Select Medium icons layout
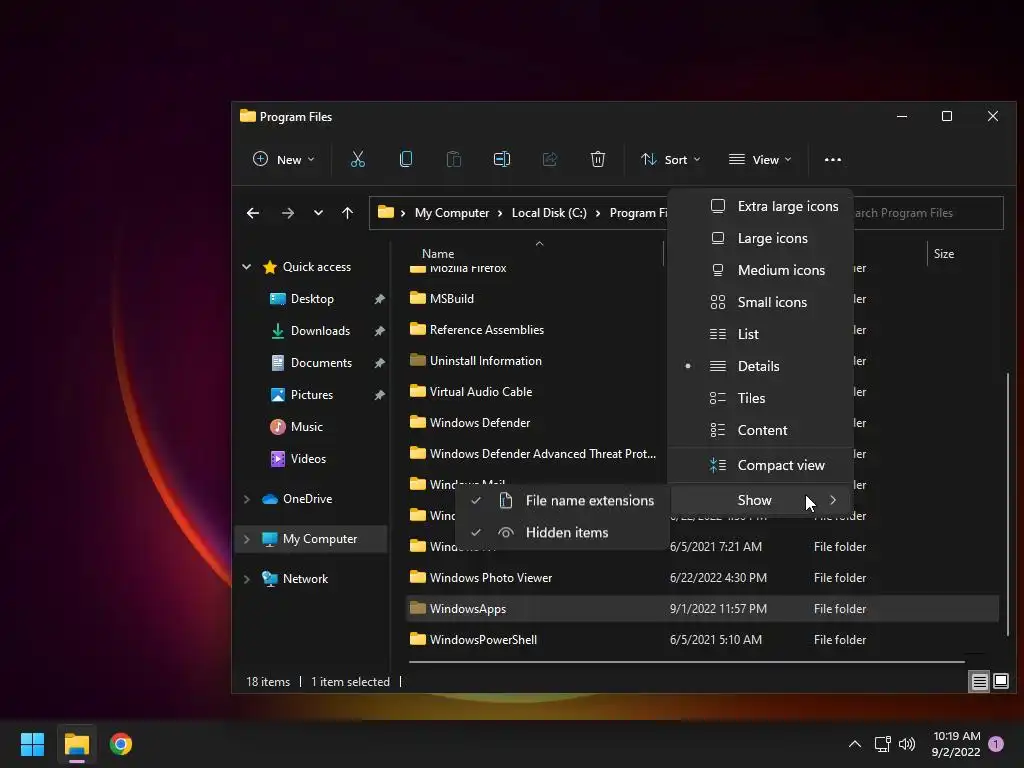This screenshot has height=768, width=1024. 761,270
